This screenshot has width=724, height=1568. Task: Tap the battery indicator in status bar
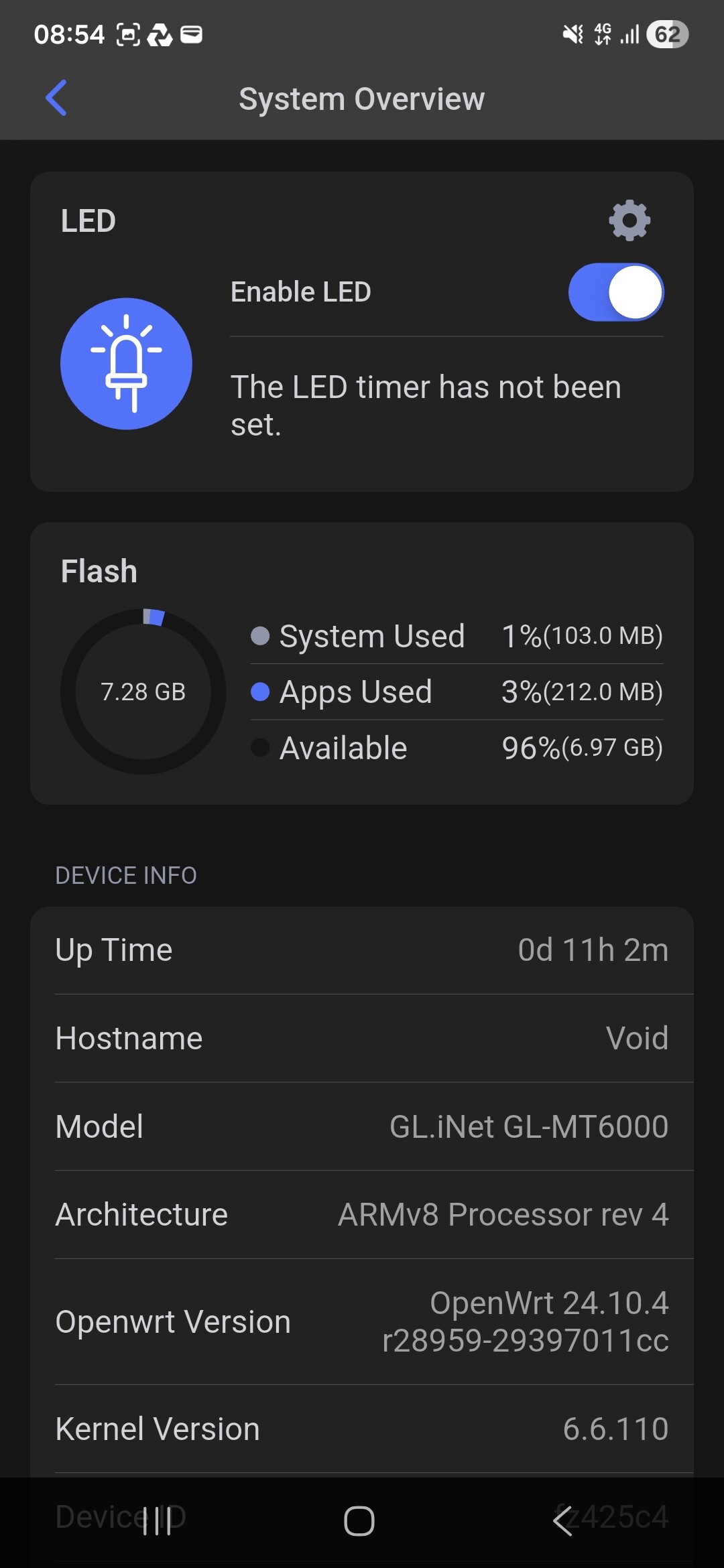point(667,34)
